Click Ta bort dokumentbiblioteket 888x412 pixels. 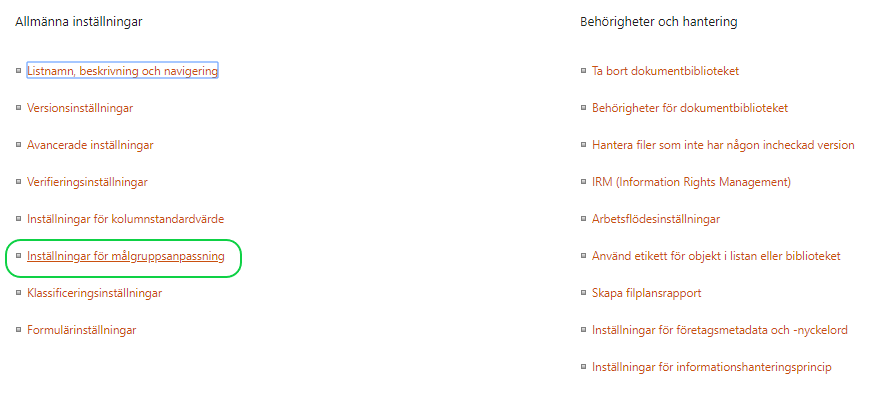pyautogui.click(x=665, y=71)
